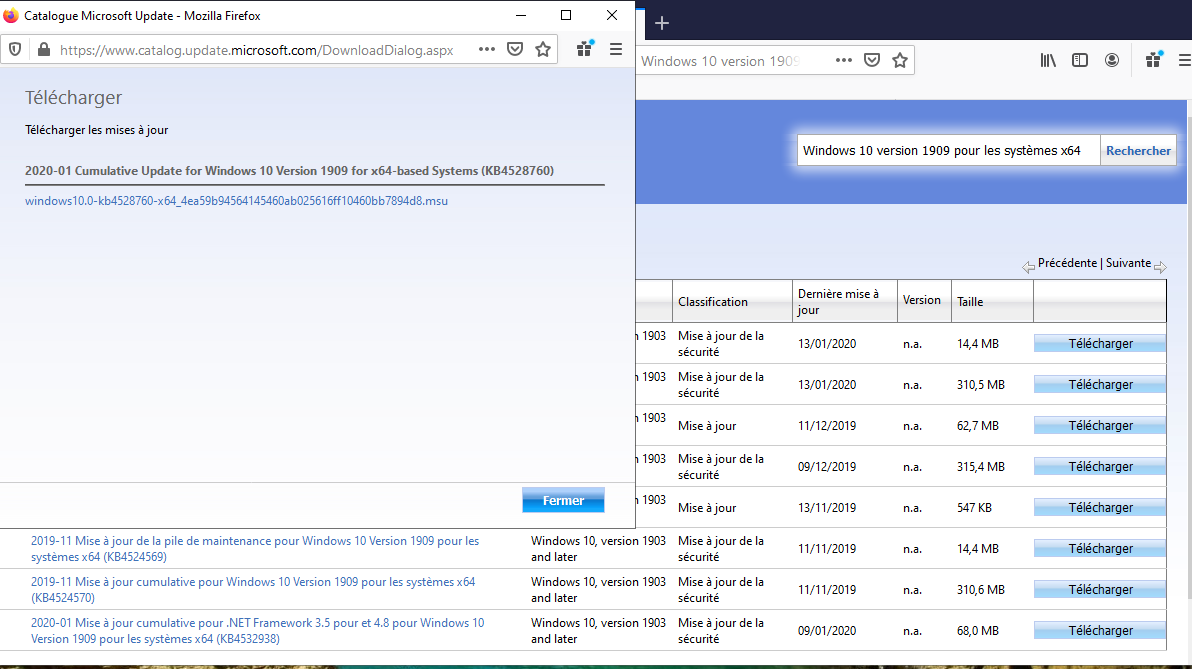
Task: Click the 547 KB size cell
Action: tap(974, 508)
